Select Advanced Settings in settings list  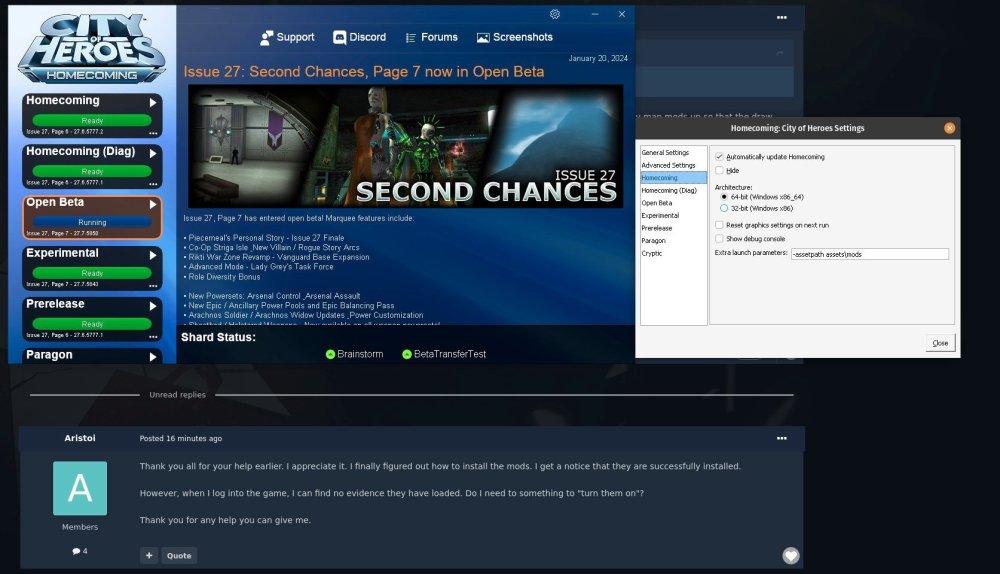(x=668, y=165)
